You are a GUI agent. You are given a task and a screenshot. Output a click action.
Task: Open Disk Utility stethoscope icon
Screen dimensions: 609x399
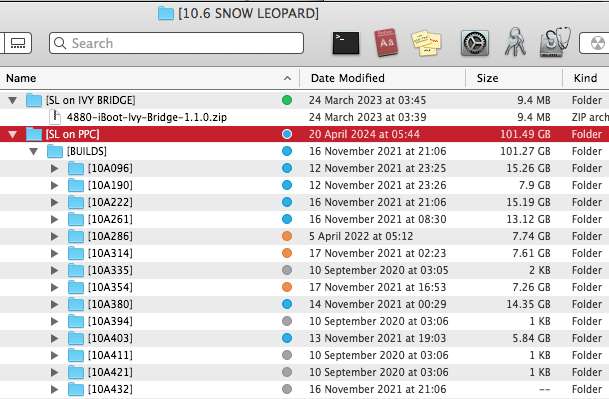(x=555, y=42)
